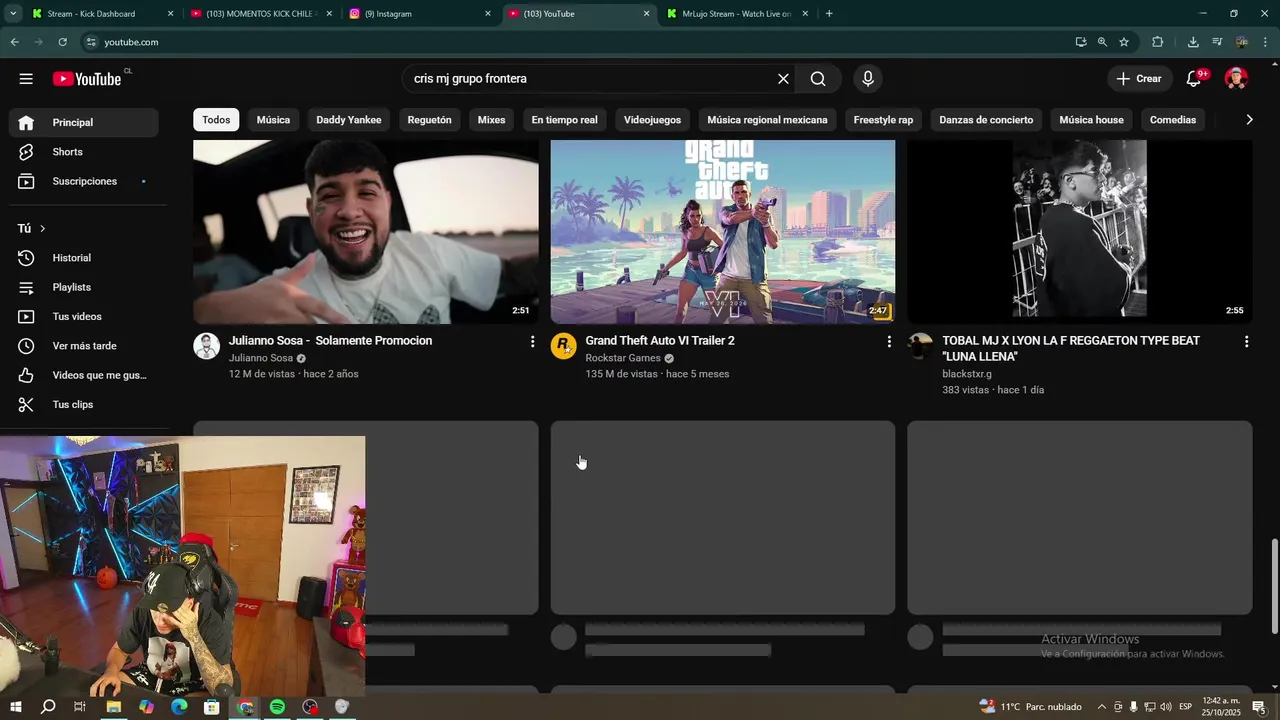Switch to Stream - Kick Dashboard tab

101,14
